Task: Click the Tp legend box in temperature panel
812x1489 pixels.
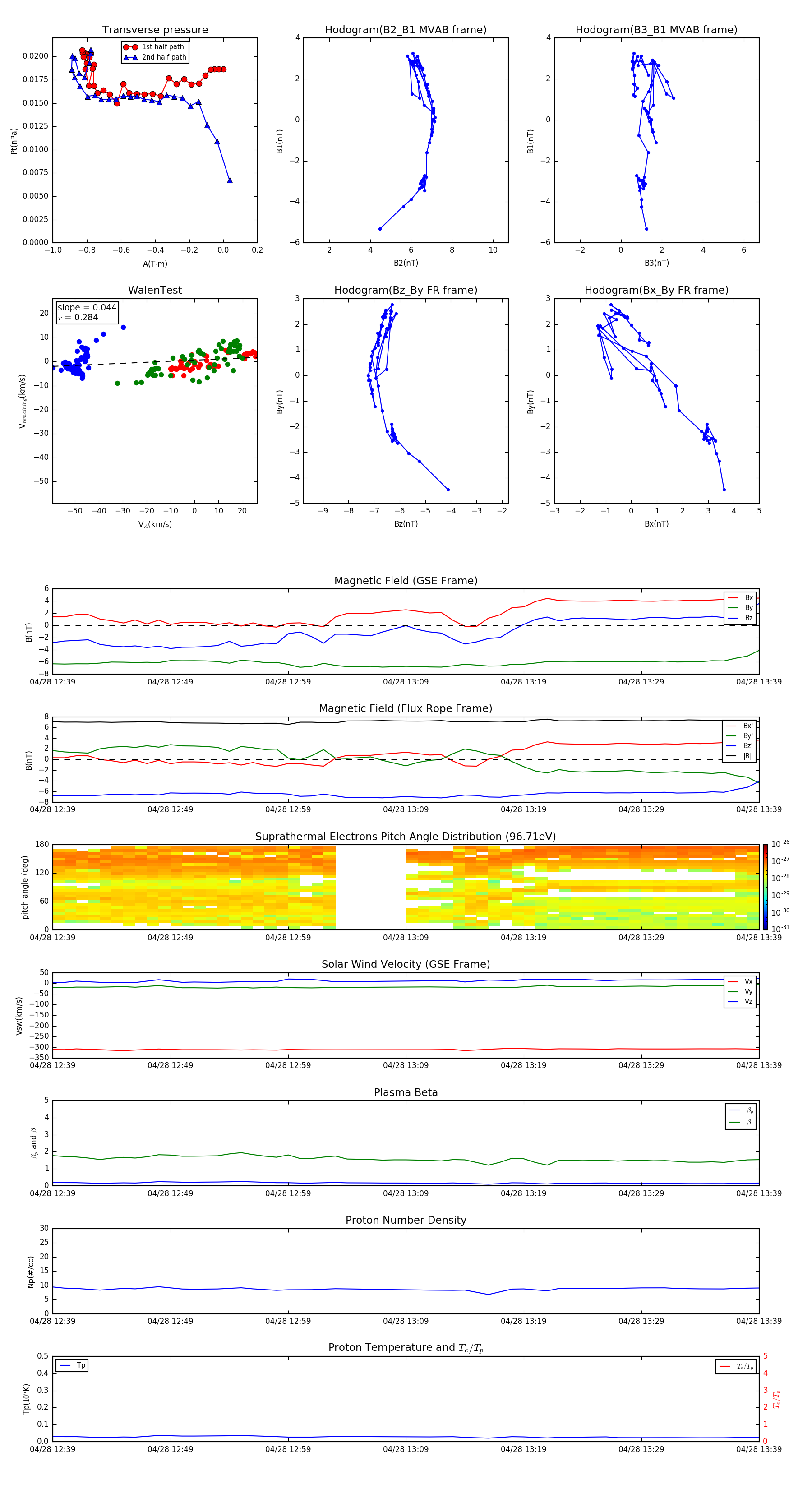Action: [x=72, y=1366]
